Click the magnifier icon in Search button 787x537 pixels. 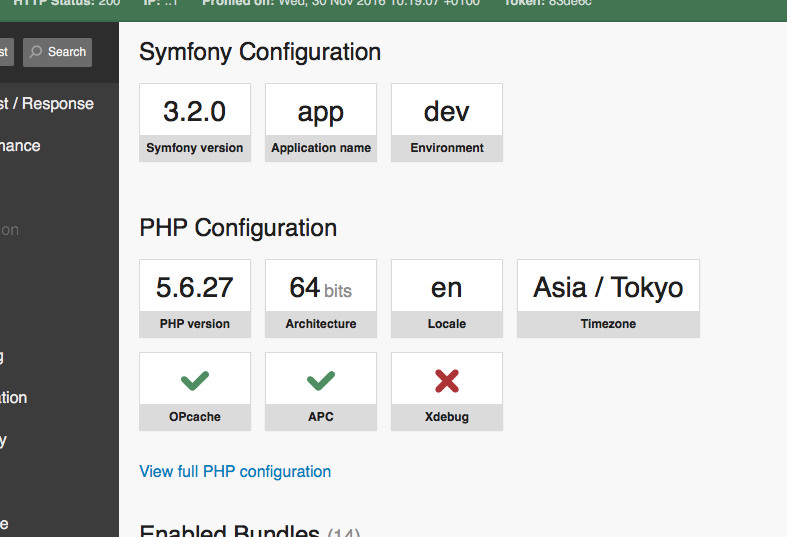coord(36,52)
